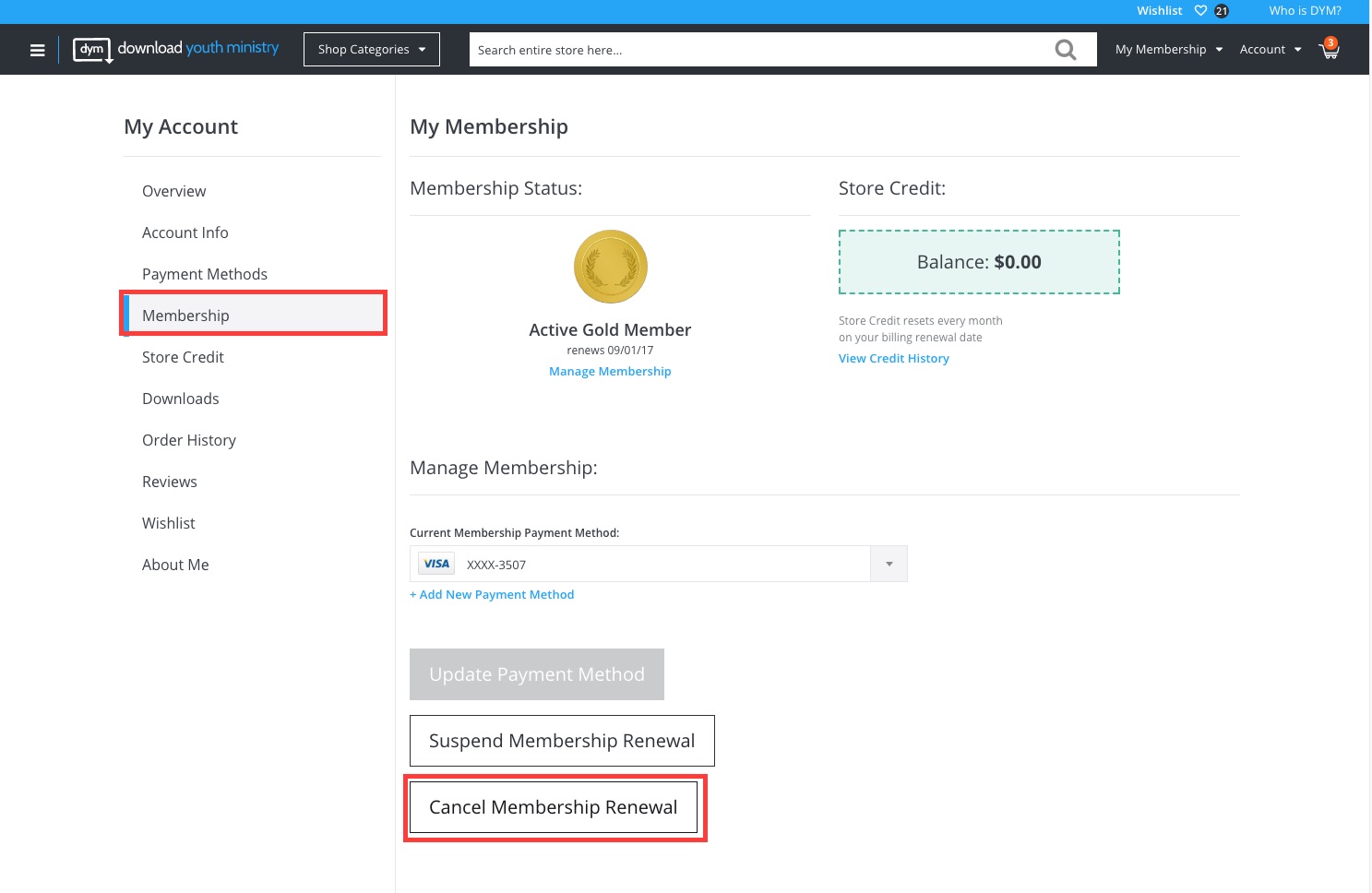Click Add New Payment Method link

[x=492, y=594]
